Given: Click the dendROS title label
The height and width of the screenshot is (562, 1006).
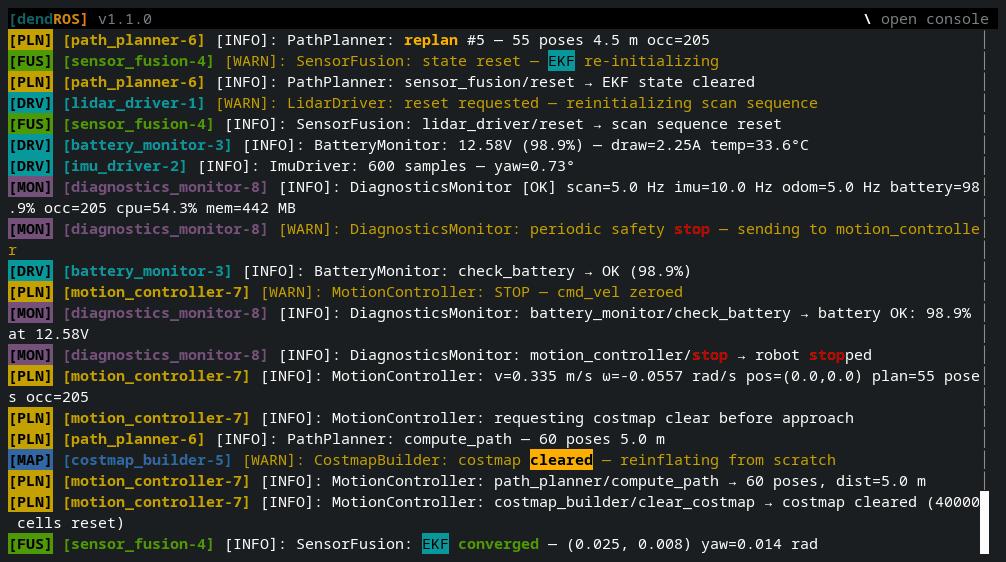Looking at the screenshot, I should click(x=48, y=19).
